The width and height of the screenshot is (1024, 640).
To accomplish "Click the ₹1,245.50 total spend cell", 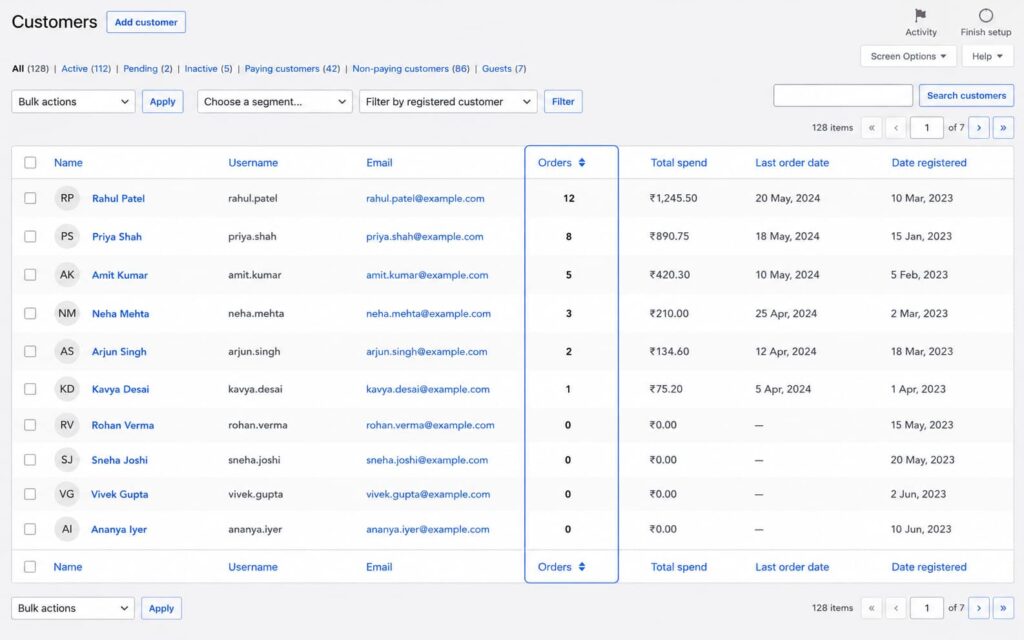I will coord(673,198).
